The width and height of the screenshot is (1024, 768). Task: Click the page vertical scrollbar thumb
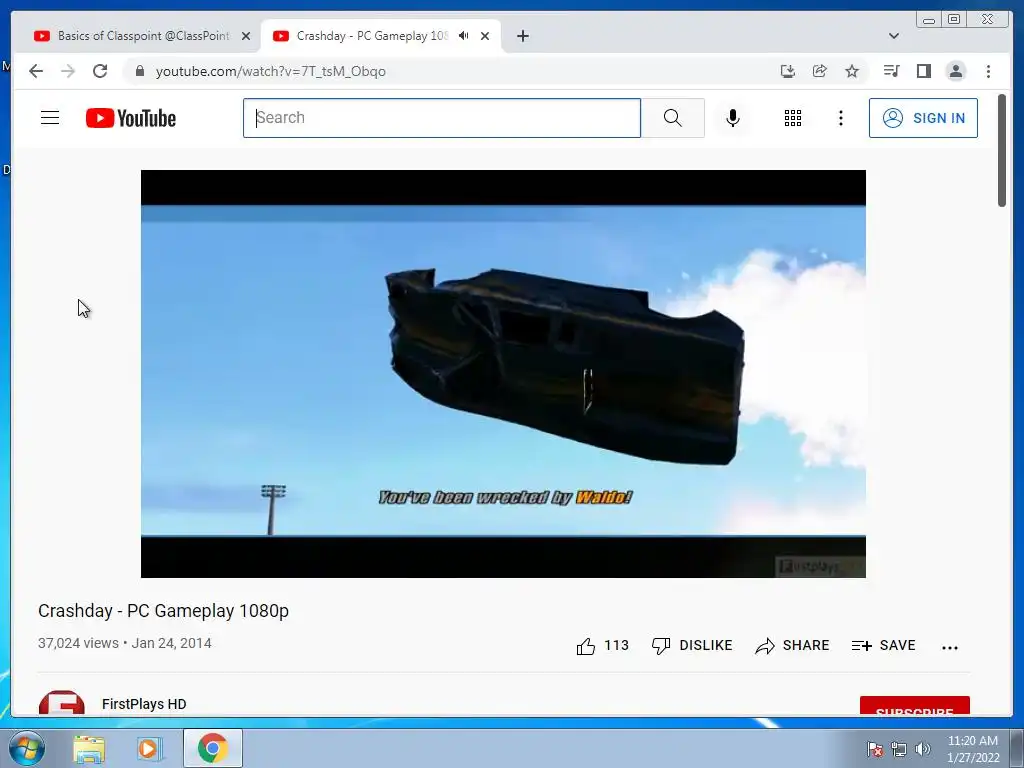tap(1002, 150)
